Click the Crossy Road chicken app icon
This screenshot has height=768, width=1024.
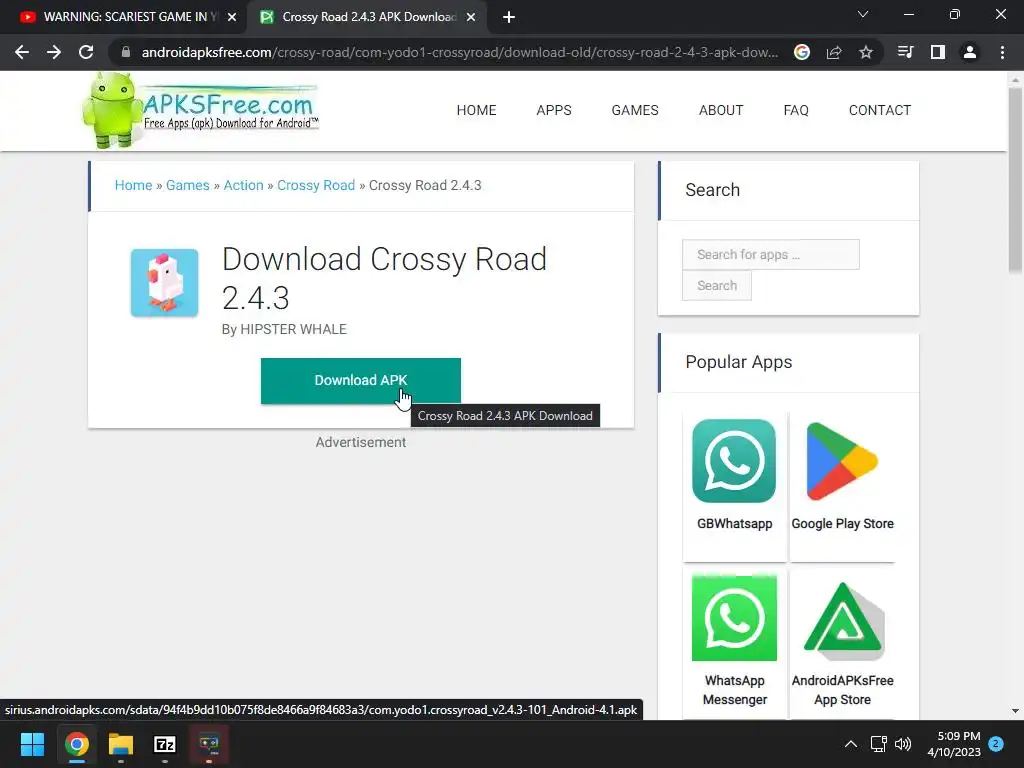(x=165, y=283)
